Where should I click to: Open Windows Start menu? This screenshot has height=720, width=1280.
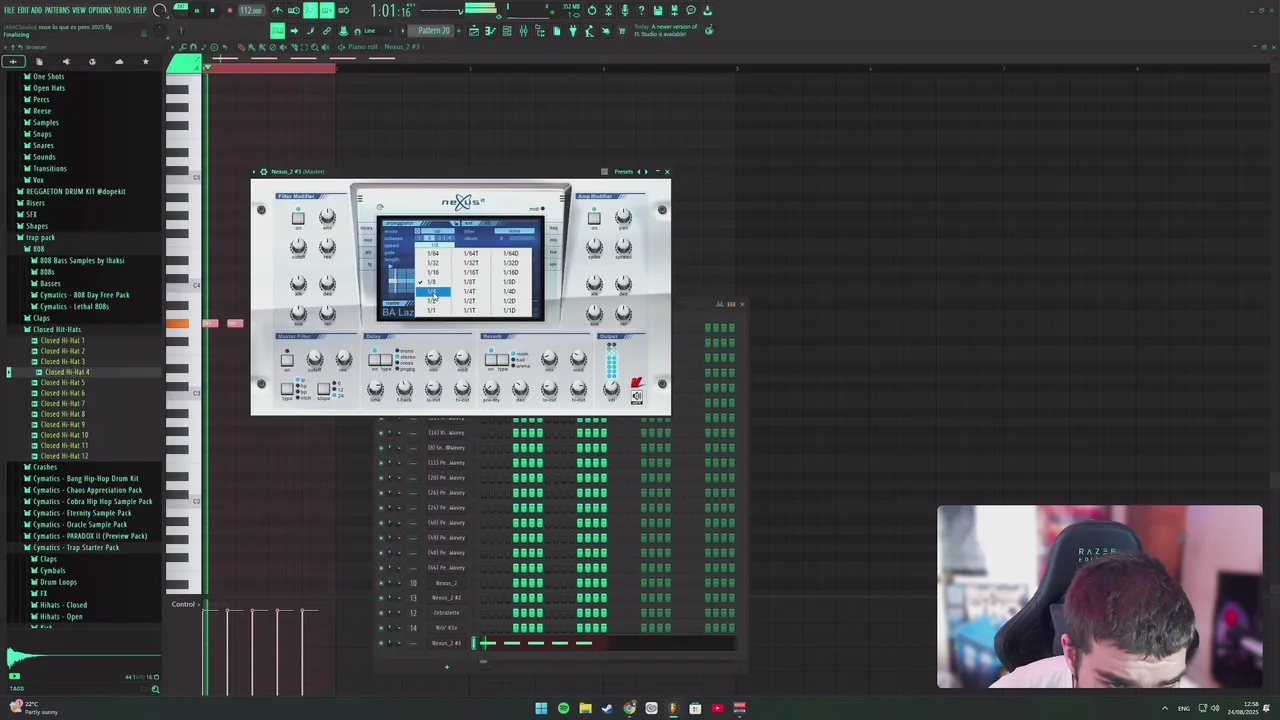click(x=541, y=708)
